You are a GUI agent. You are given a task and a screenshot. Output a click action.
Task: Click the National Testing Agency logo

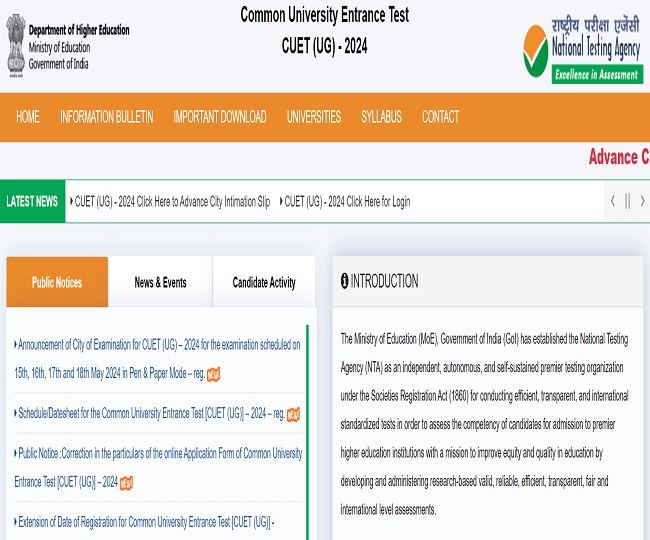[584, 50]
